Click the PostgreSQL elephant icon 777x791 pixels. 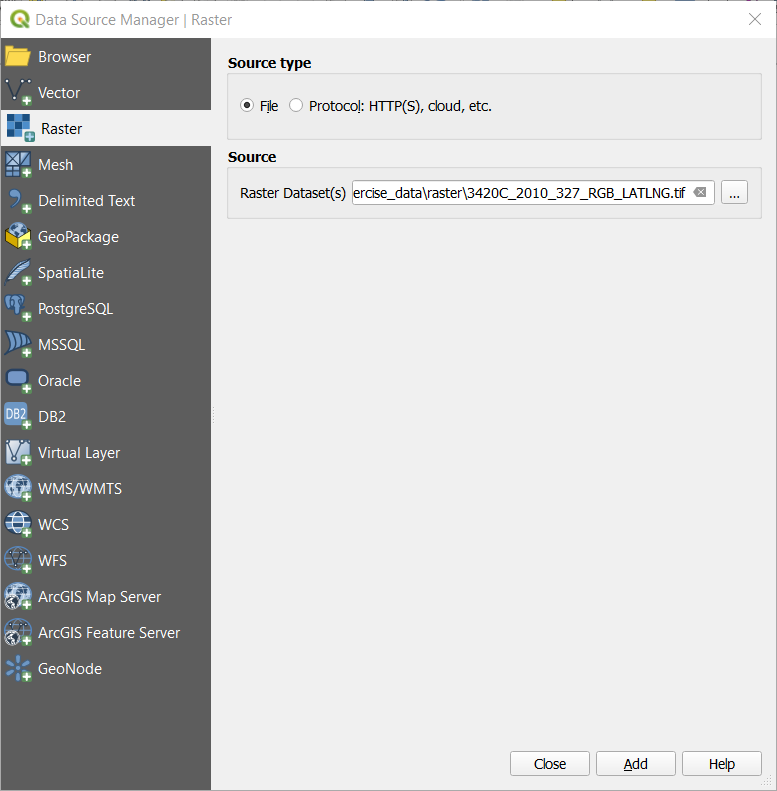coord(18,309)
